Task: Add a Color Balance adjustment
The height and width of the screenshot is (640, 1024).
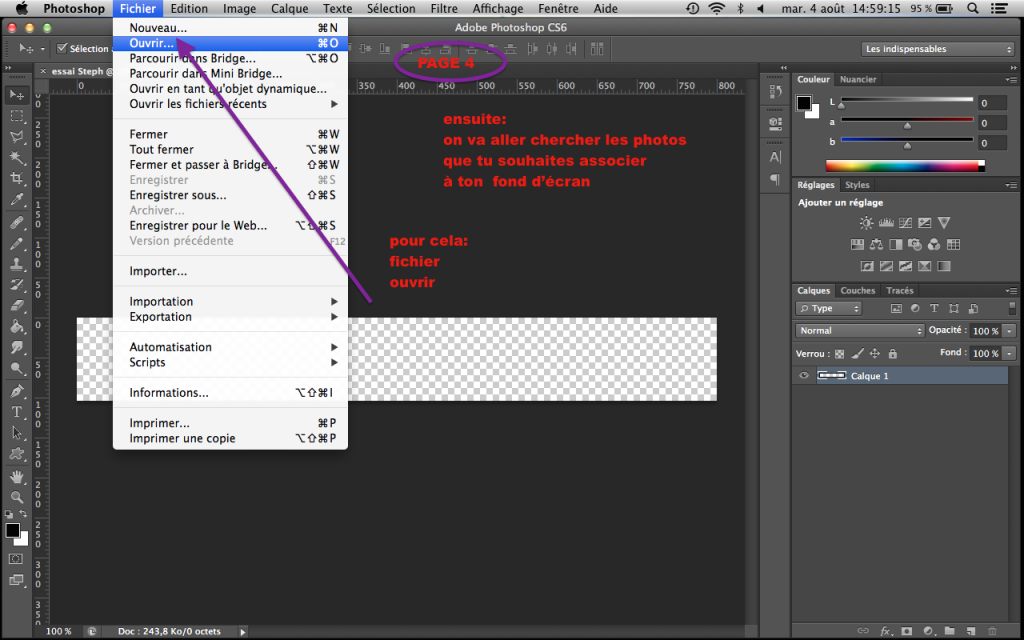Action: click(876, 244)
